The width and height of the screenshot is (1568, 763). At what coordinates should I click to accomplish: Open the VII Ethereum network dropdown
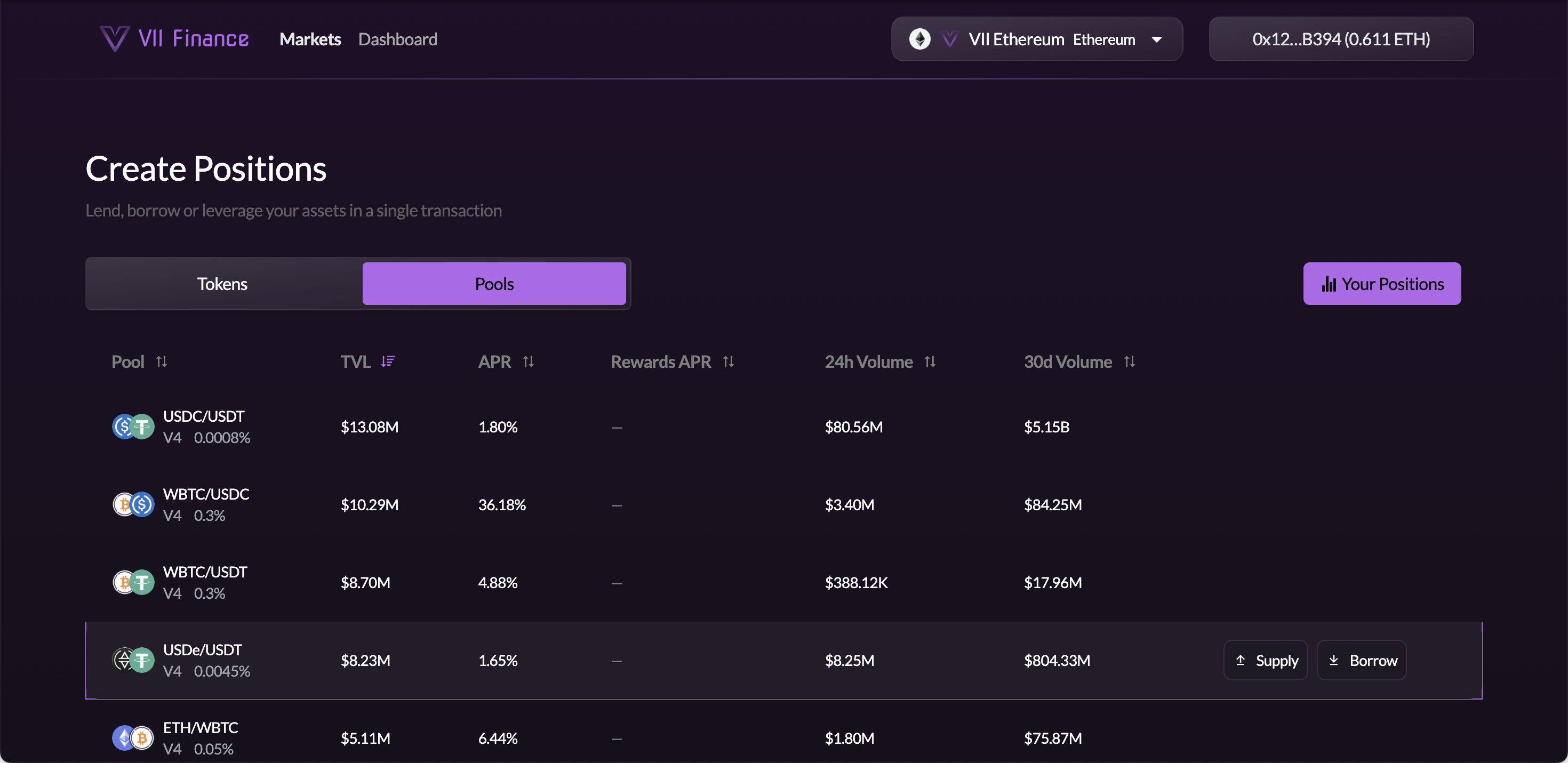pyautogui.click(x=1036, y=39)
